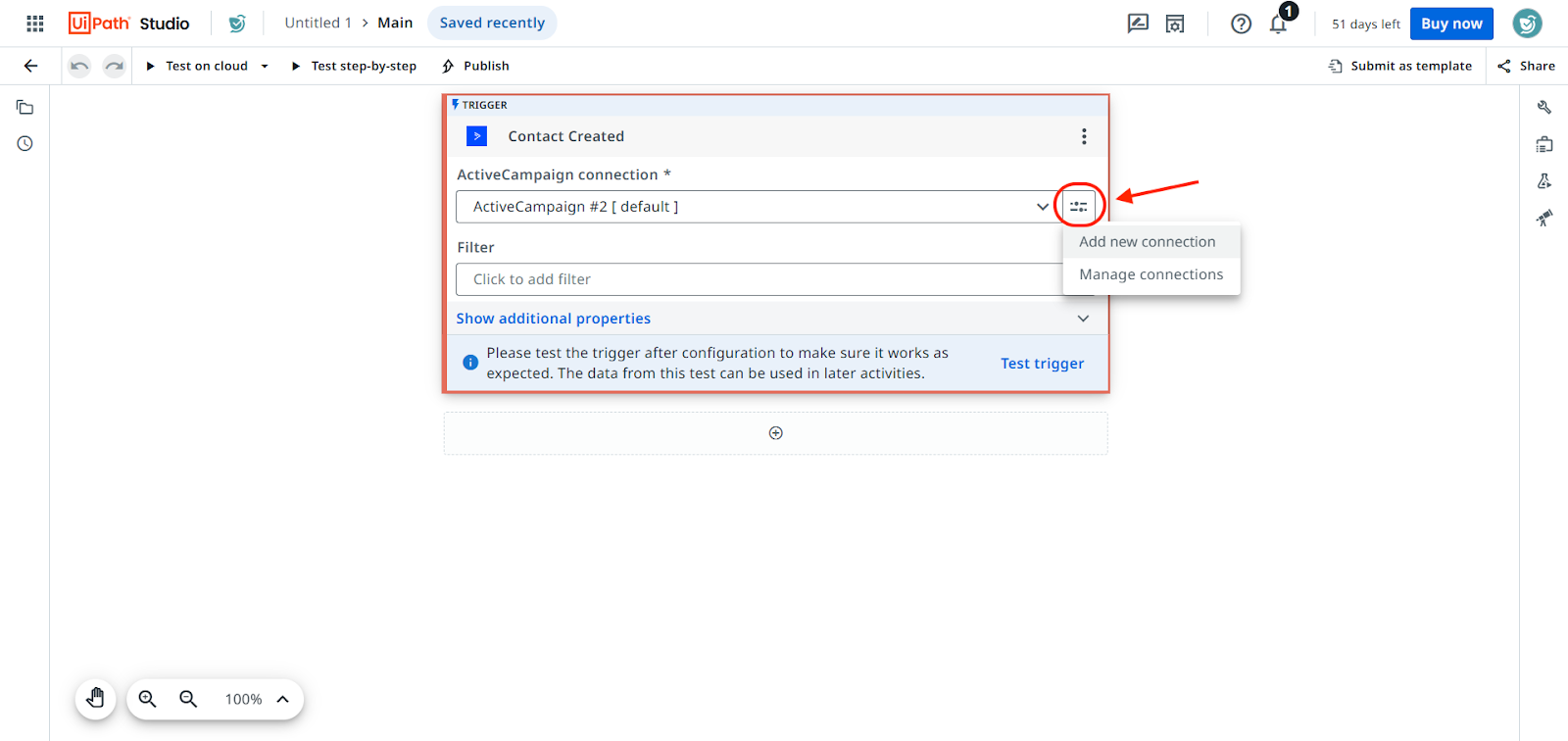Click the zoom in magnifier
1568x741 pixels.
click(x=148, y=699)
